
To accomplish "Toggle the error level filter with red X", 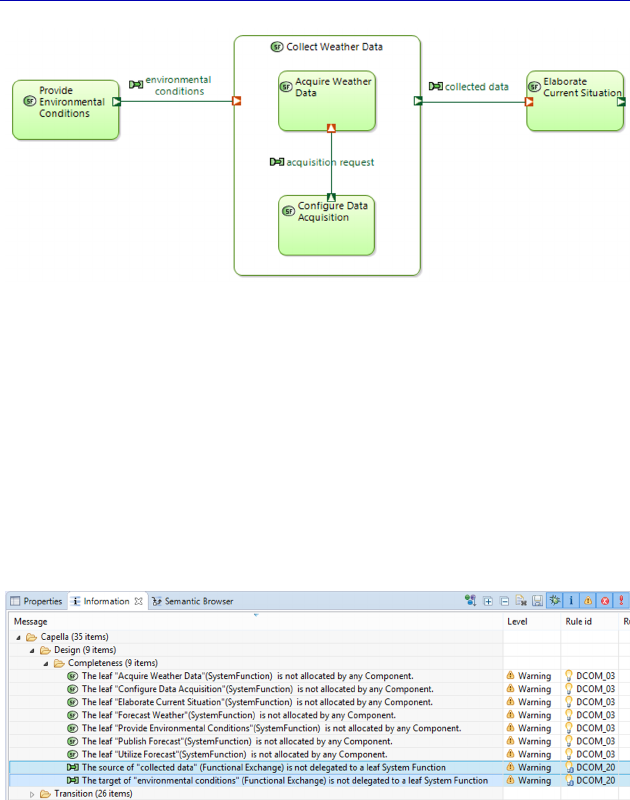I will [604, 601].
